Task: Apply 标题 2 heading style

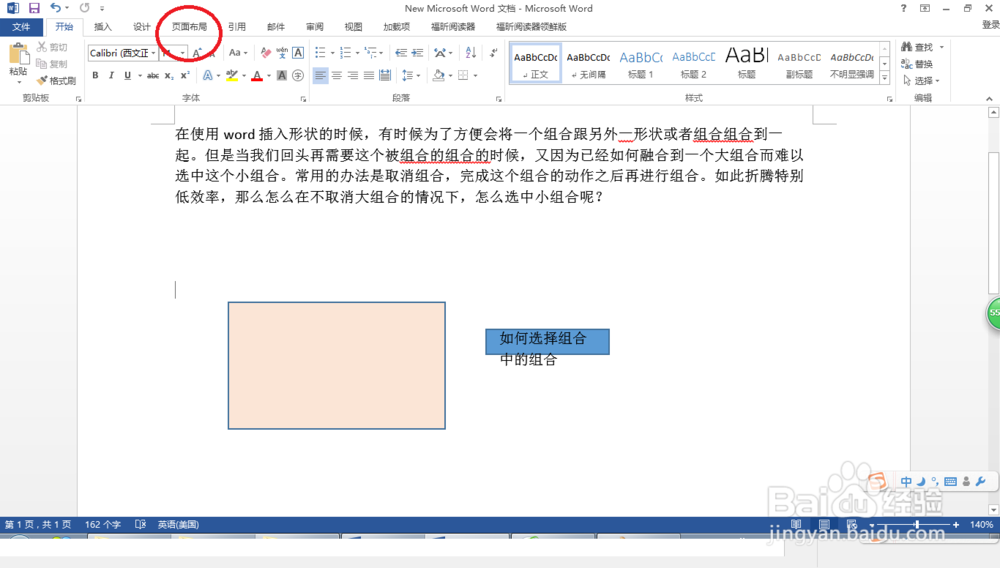Action: point(693,63)
